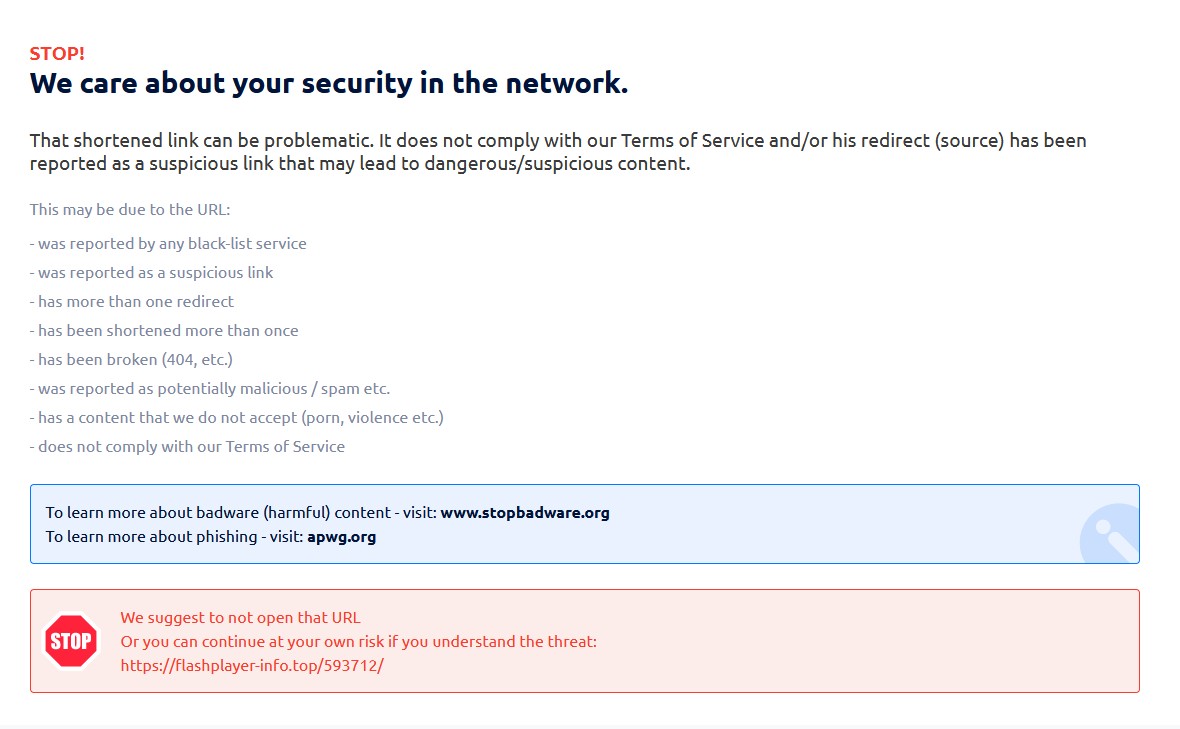Click the 'We care about your security' headline
Image resolution: width=1180 pixels, height=729 pixels.
328,83
